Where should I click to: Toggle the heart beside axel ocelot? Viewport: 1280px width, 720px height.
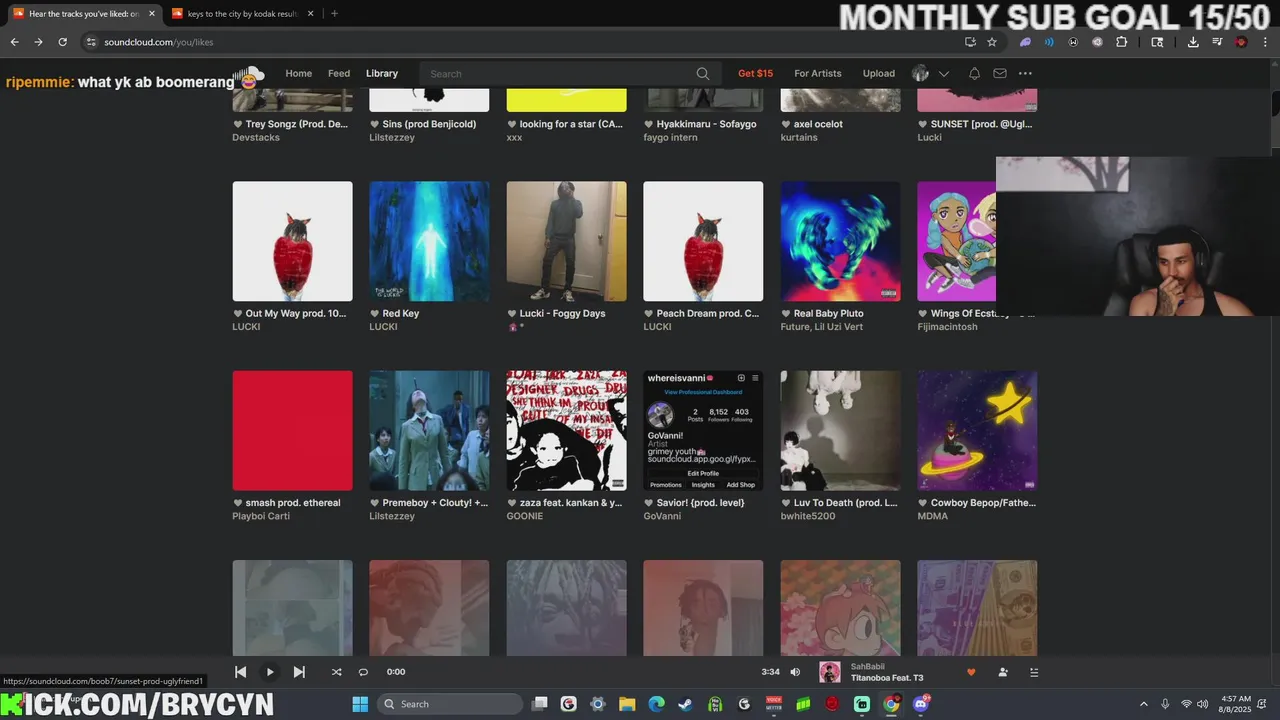pos(785,125)
